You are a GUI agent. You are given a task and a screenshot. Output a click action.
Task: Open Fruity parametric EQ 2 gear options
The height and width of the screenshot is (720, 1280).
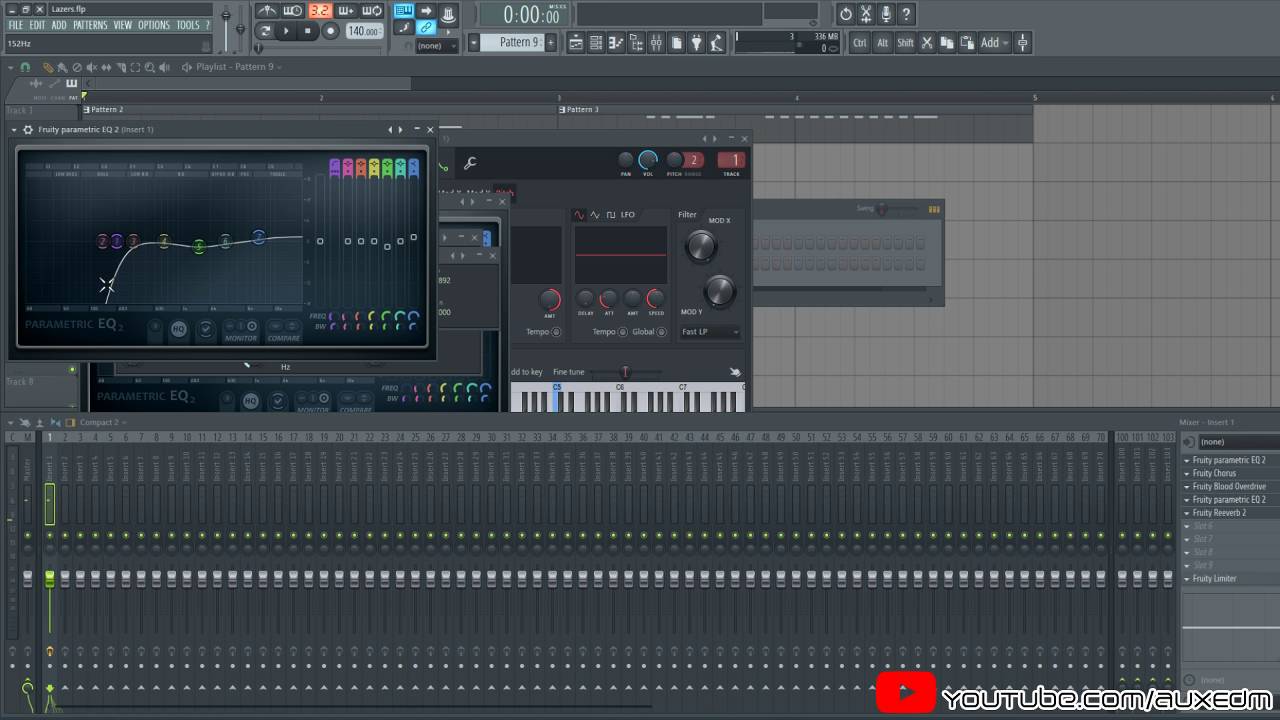click(28, 130)
